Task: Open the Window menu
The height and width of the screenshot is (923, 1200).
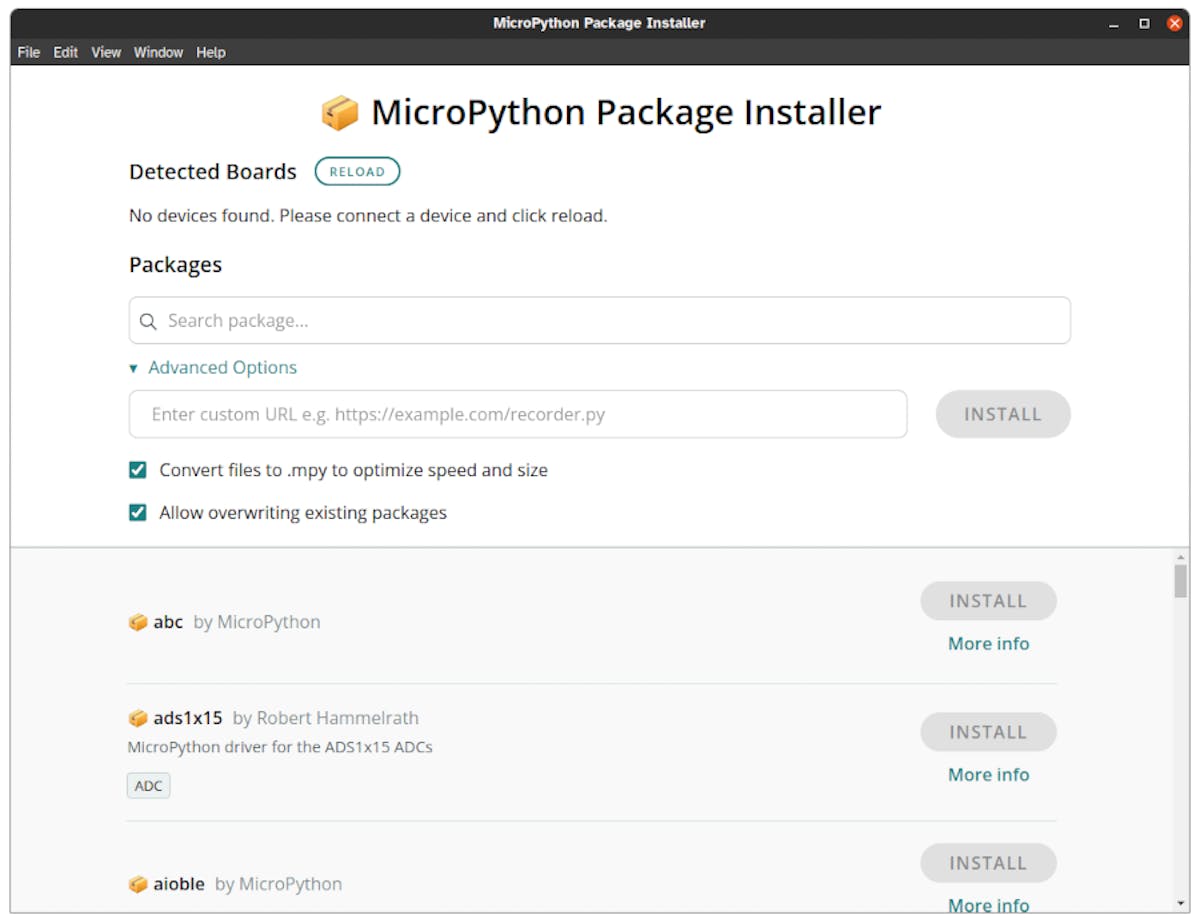Action: point(158,52)
